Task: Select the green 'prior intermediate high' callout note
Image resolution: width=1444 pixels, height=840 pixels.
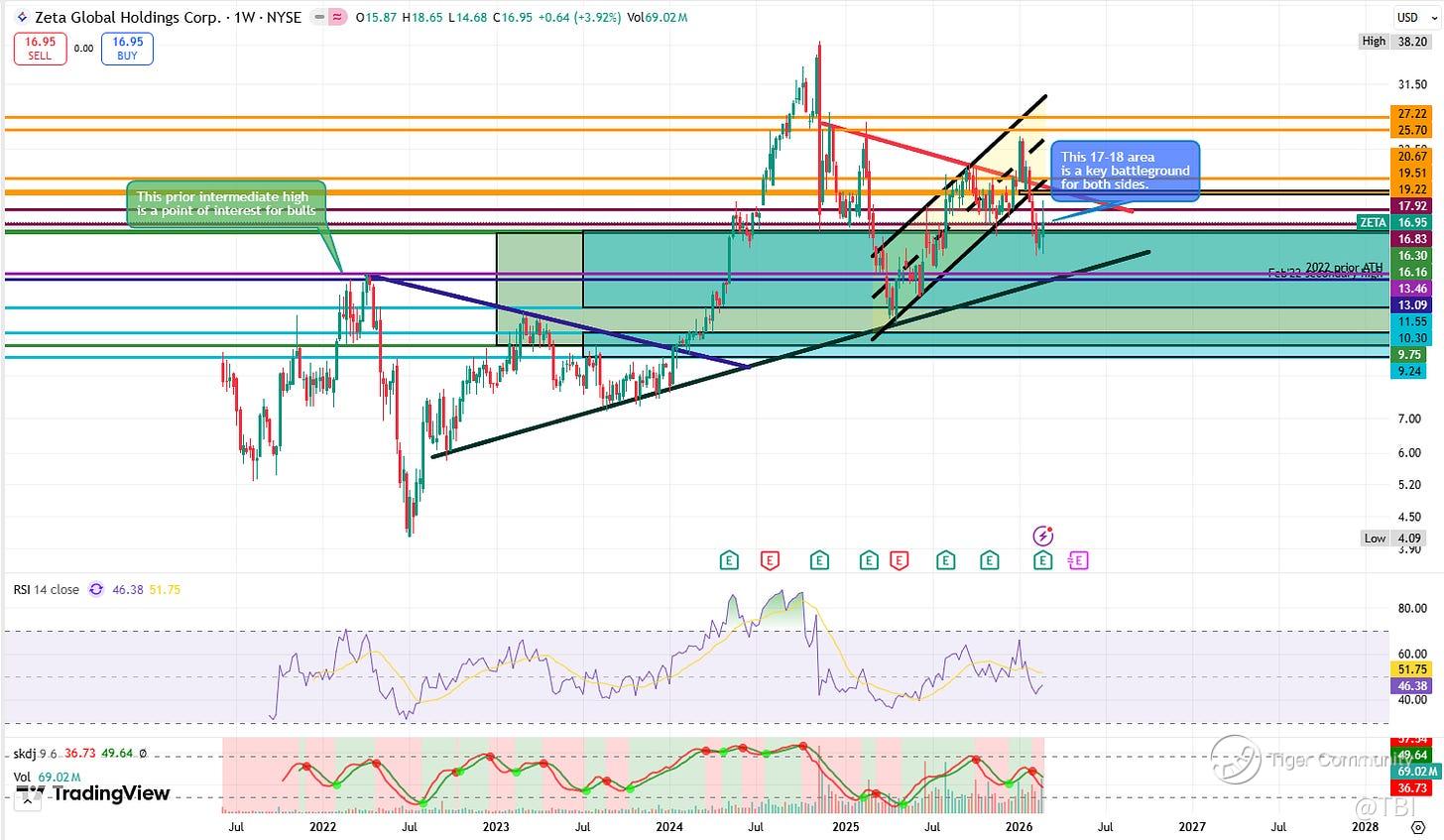Action: (228, 202)
